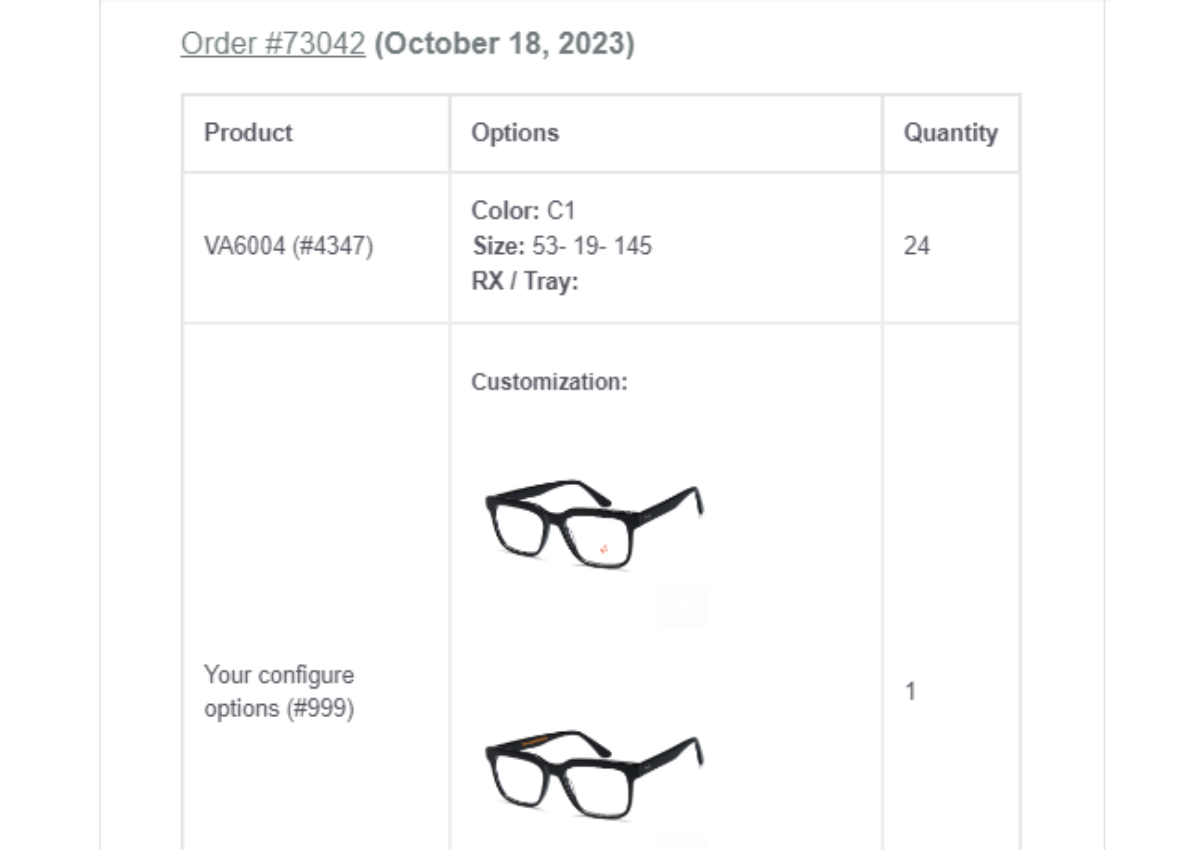
Task: Open the Order #73042 link
Action: point(272,44)
